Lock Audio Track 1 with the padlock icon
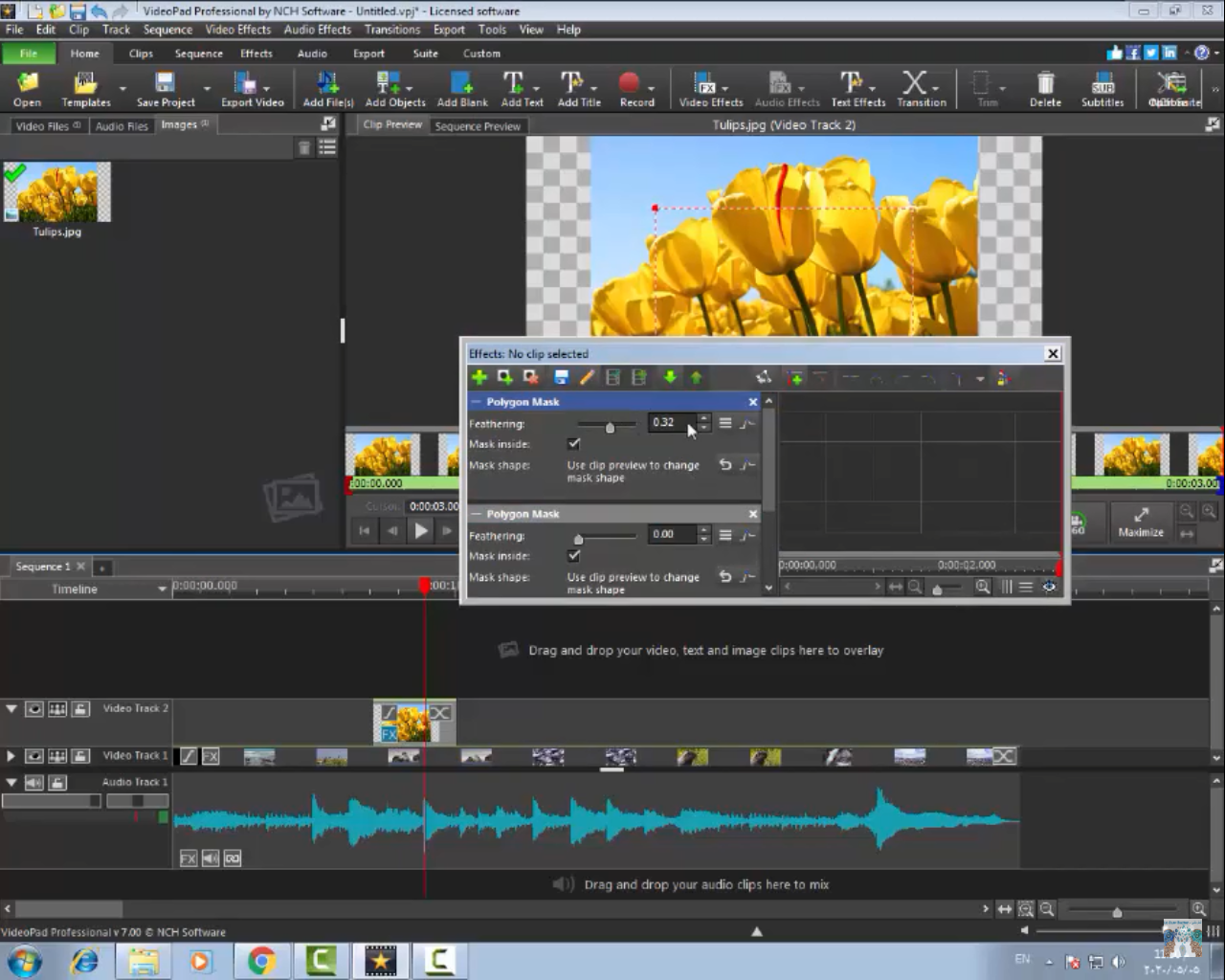Image resolution: width=1225 pixels, height=980 pixels. click(x=57, y=783)
